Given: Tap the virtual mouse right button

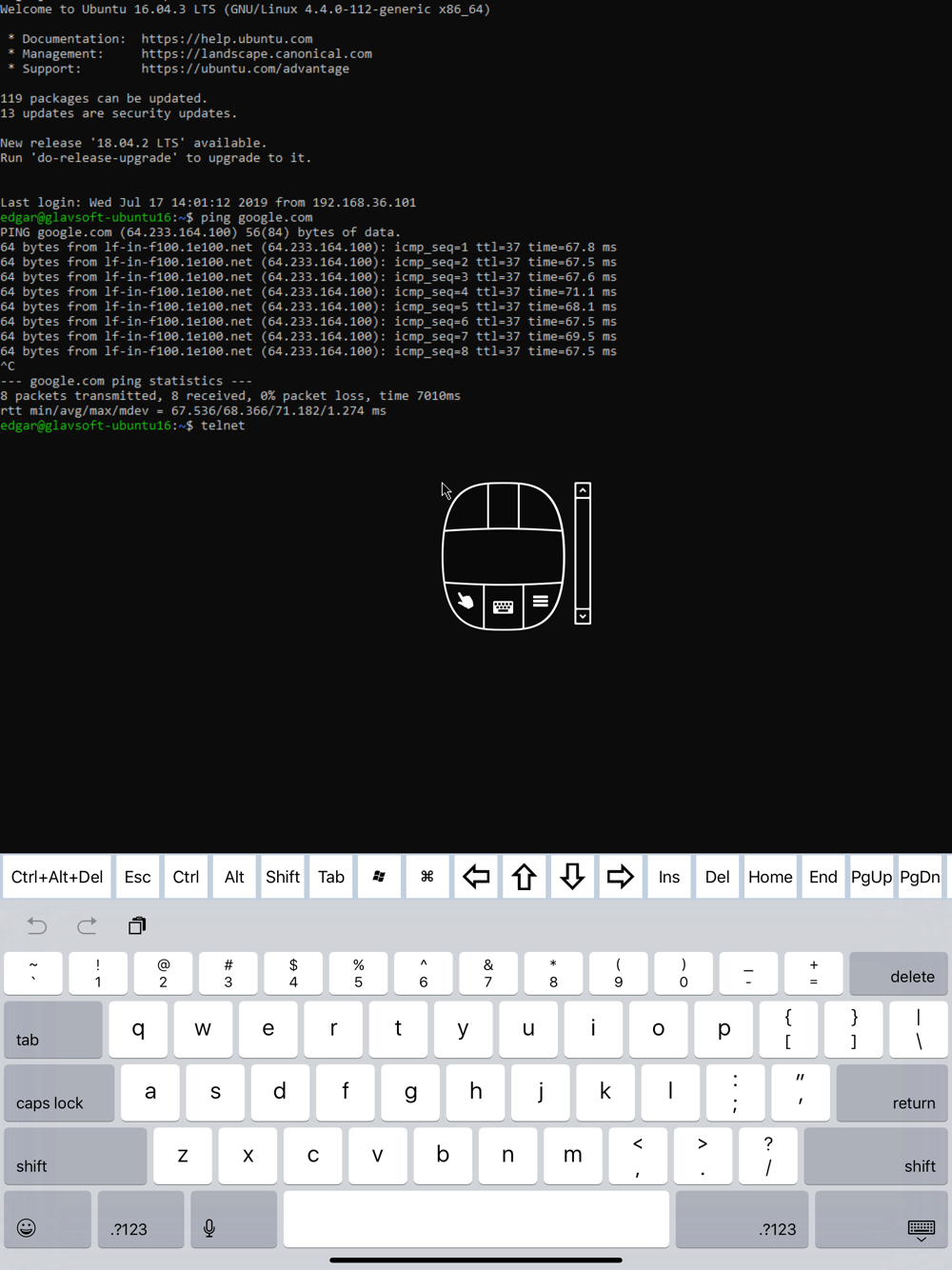Looking at the screenshot, I should coord(541,506).
